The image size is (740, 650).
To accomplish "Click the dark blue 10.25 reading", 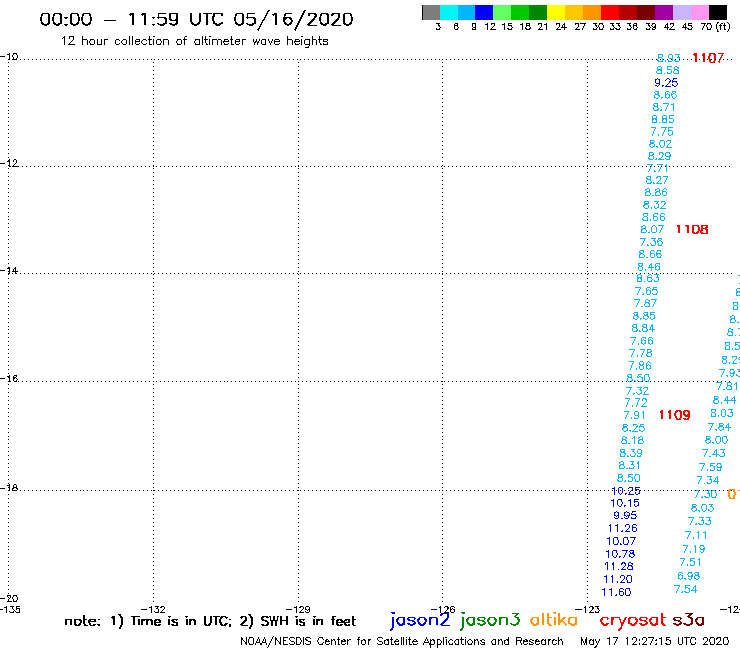I will (x=626, y=491).
